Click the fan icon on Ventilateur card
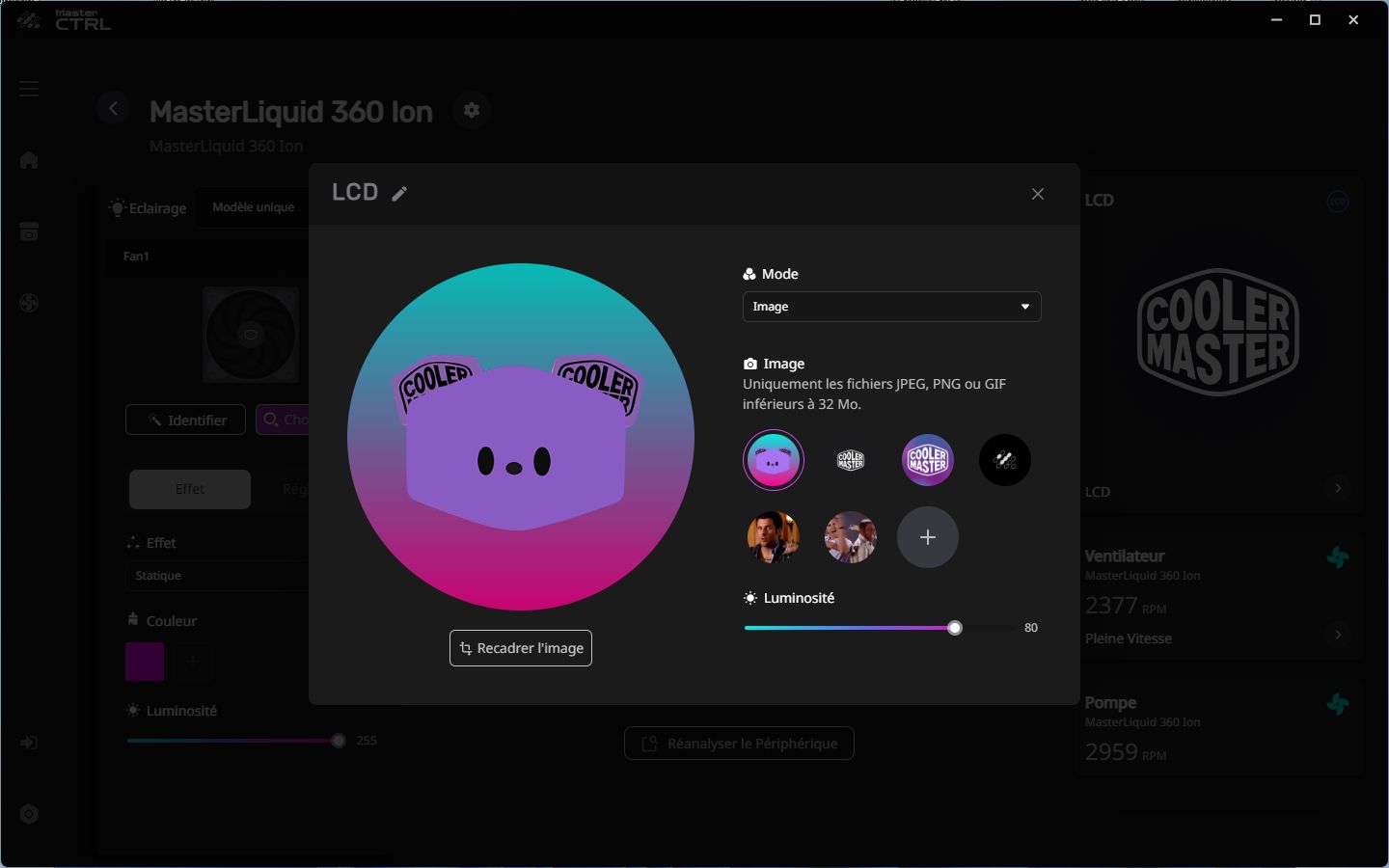This screenshot has width=1389, height=868. [x=1338, y=557]
